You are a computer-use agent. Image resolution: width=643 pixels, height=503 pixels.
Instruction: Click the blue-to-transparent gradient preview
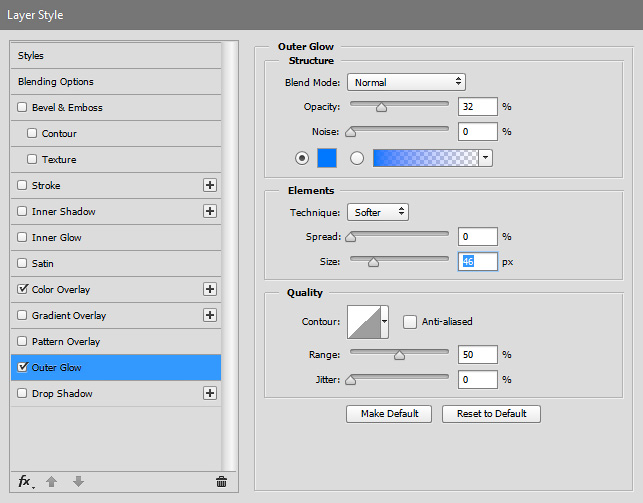pos(426,158)
